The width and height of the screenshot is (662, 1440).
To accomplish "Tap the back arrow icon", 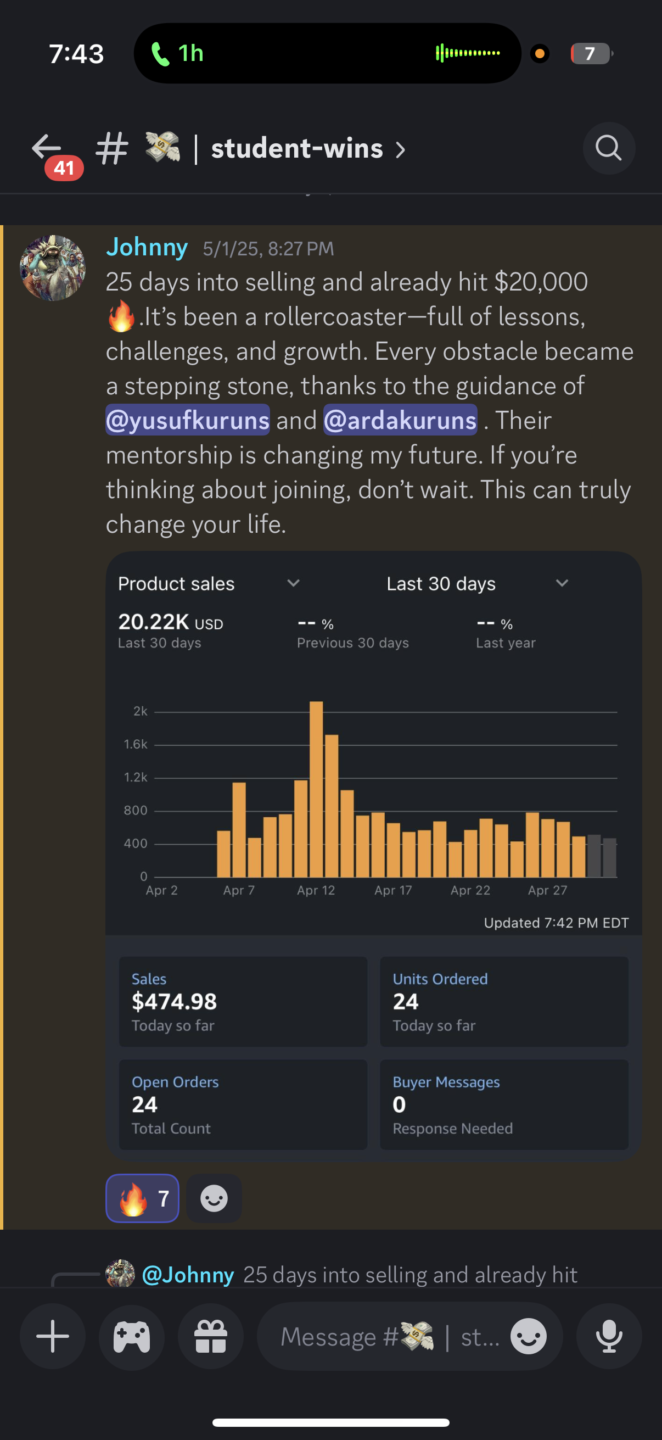I will point(47,149).
